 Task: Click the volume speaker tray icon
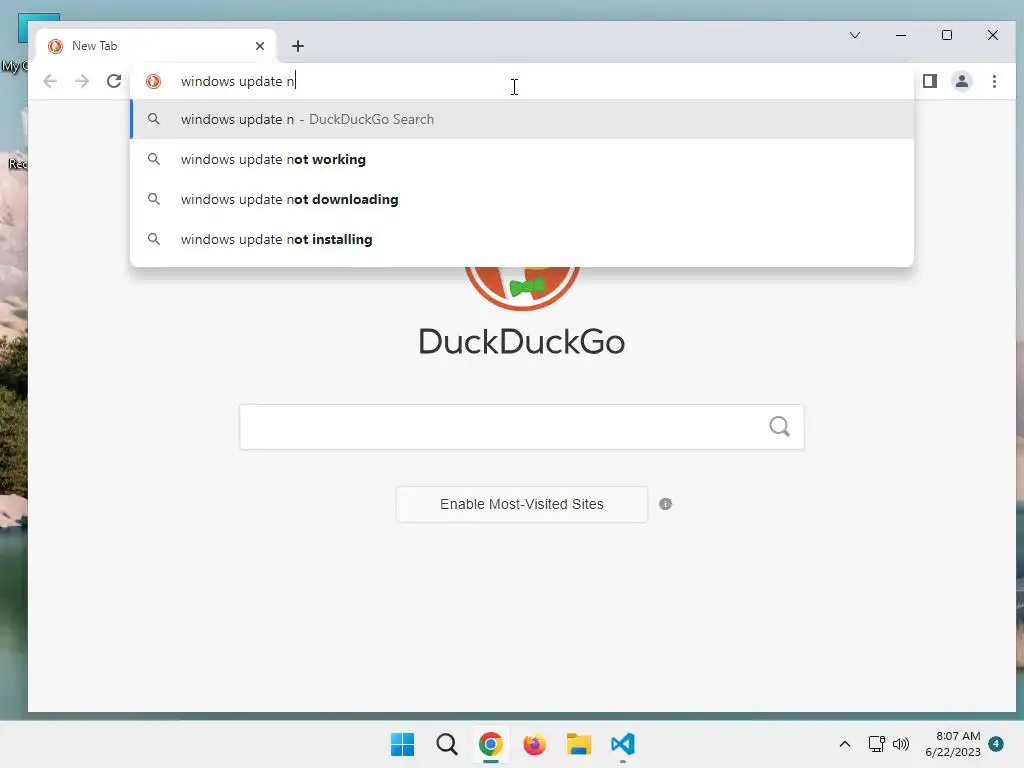(x=901, y=744)
